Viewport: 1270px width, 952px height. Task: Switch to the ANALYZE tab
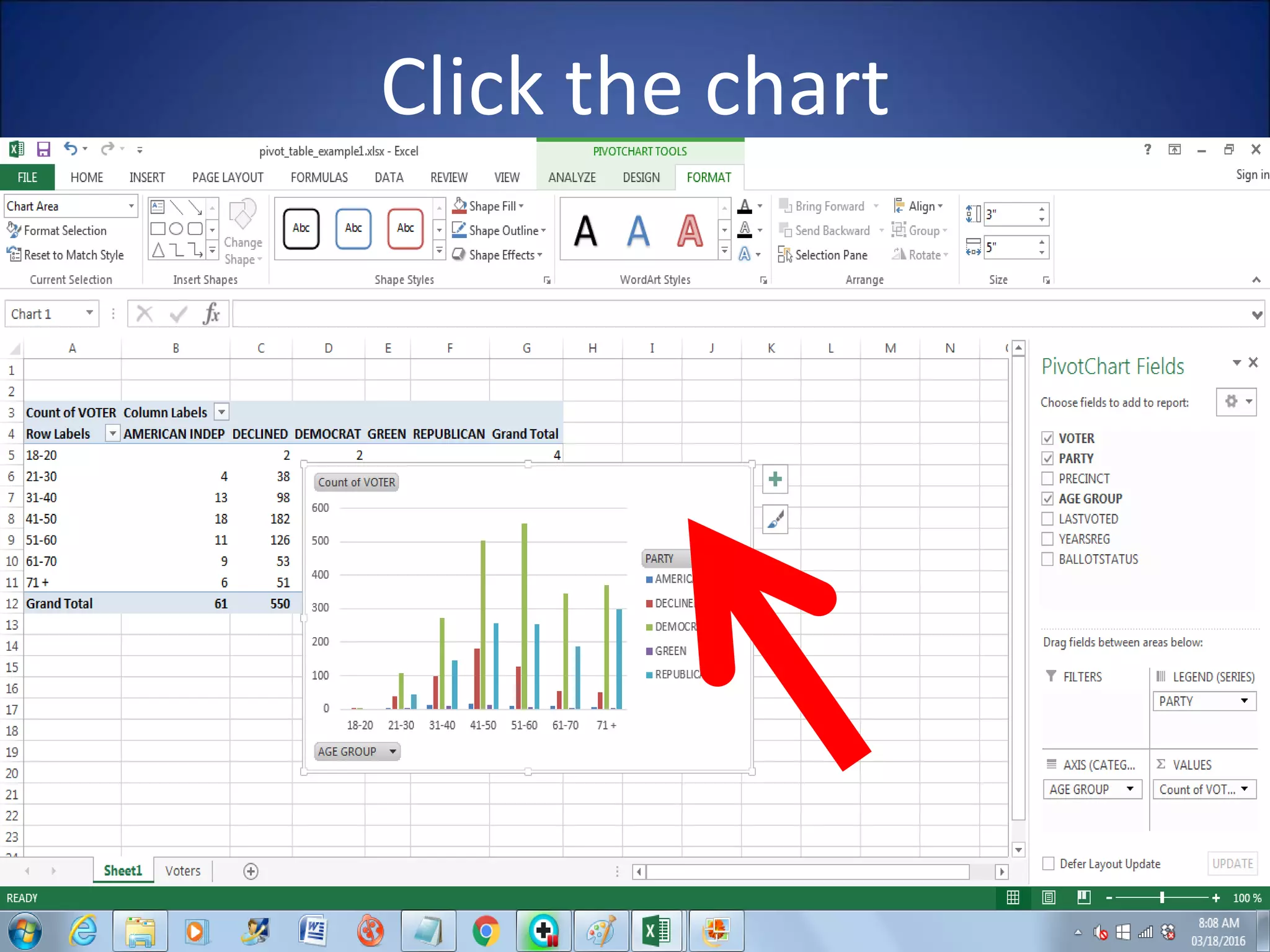572,177
